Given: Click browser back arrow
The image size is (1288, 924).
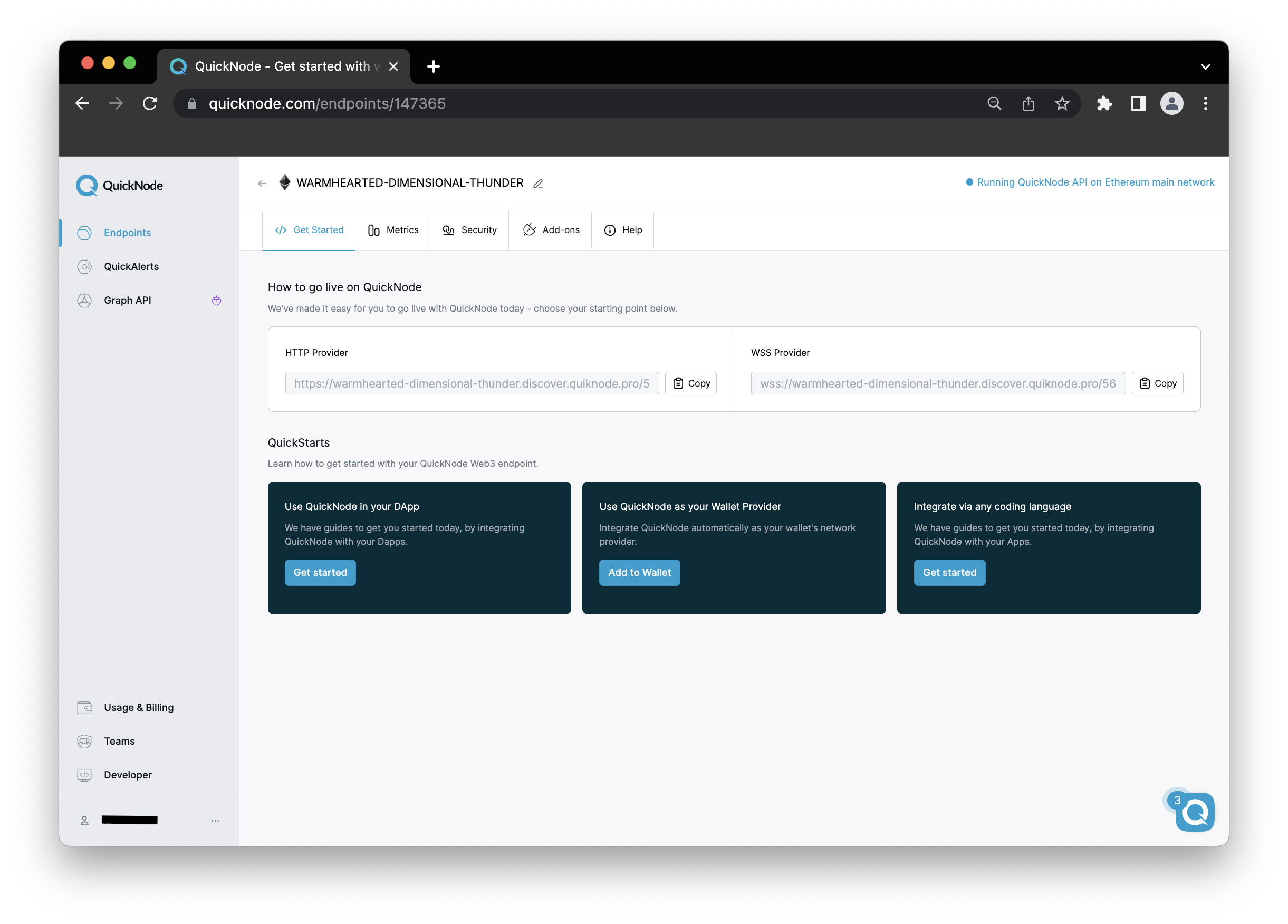Looking at the screenshot, I should 82,103.
